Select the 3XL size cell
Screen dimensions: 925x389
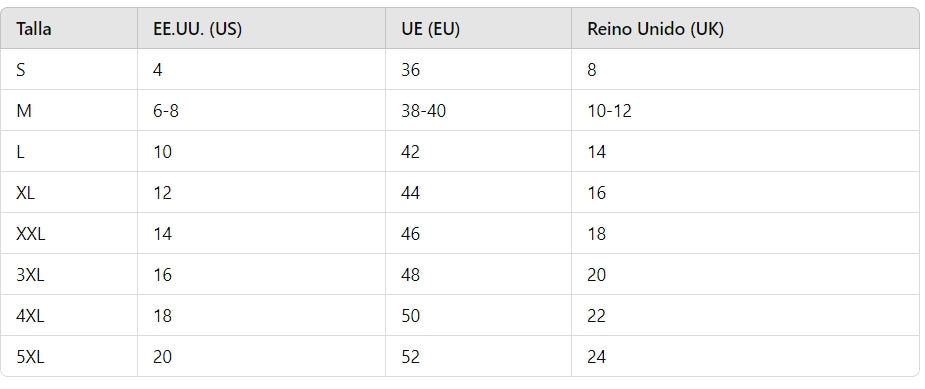(x=69, y=274)
